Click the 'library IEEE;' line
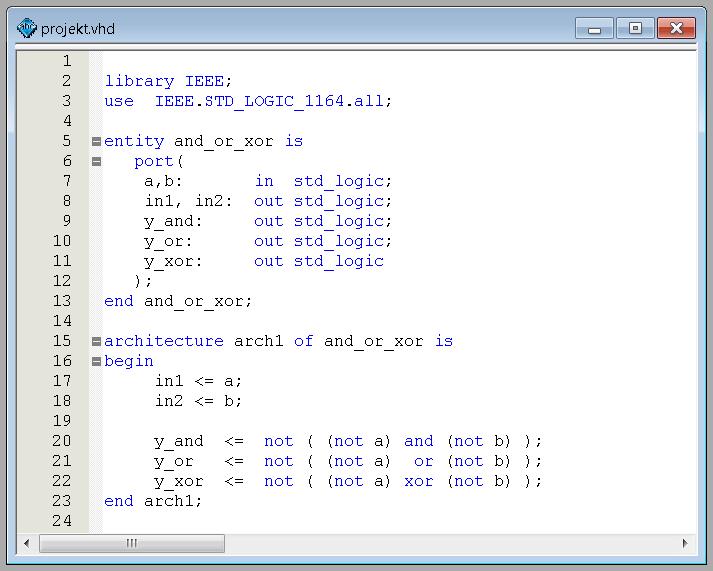Image resolution: width=713 pixels, height=571 pixels. (x=168, y=81)
